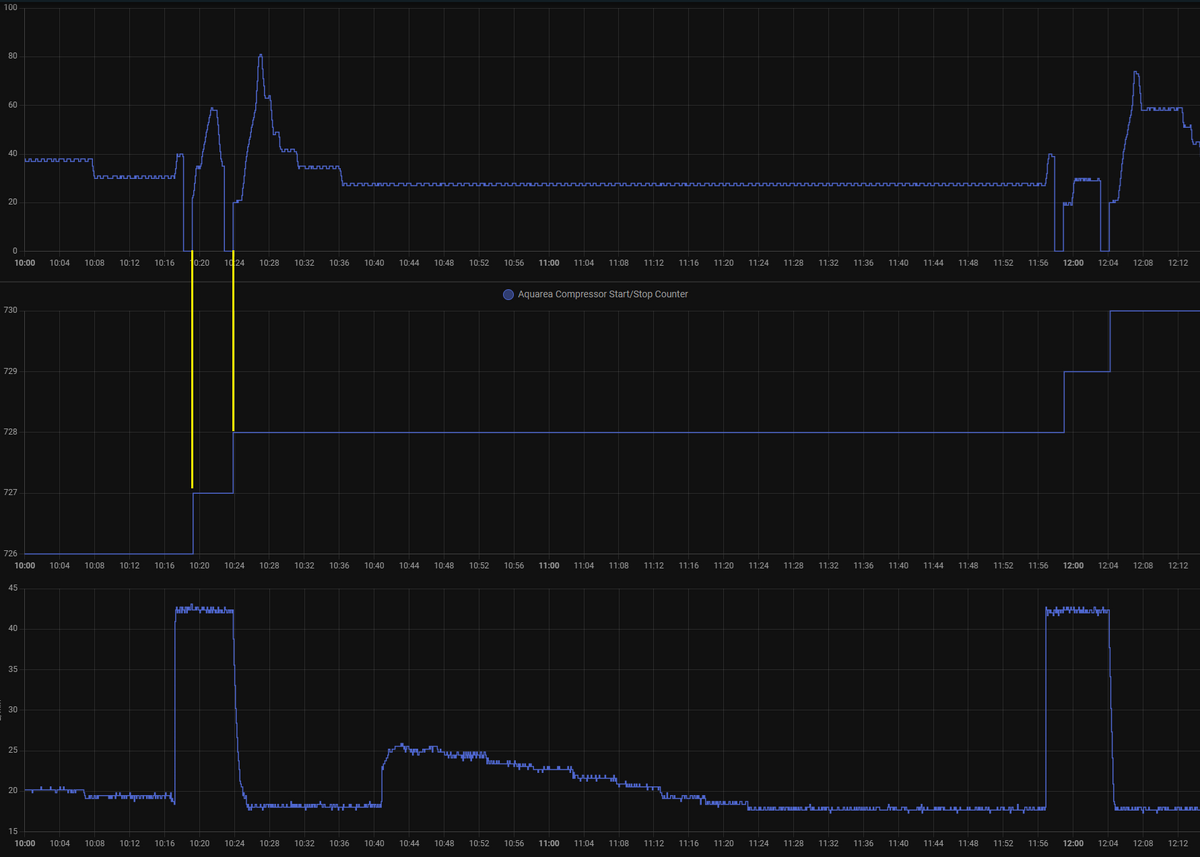This screenshot has height=857, width=1200.
Task: Click the counter step at the 729 level
Action: tap(1087, 372)
